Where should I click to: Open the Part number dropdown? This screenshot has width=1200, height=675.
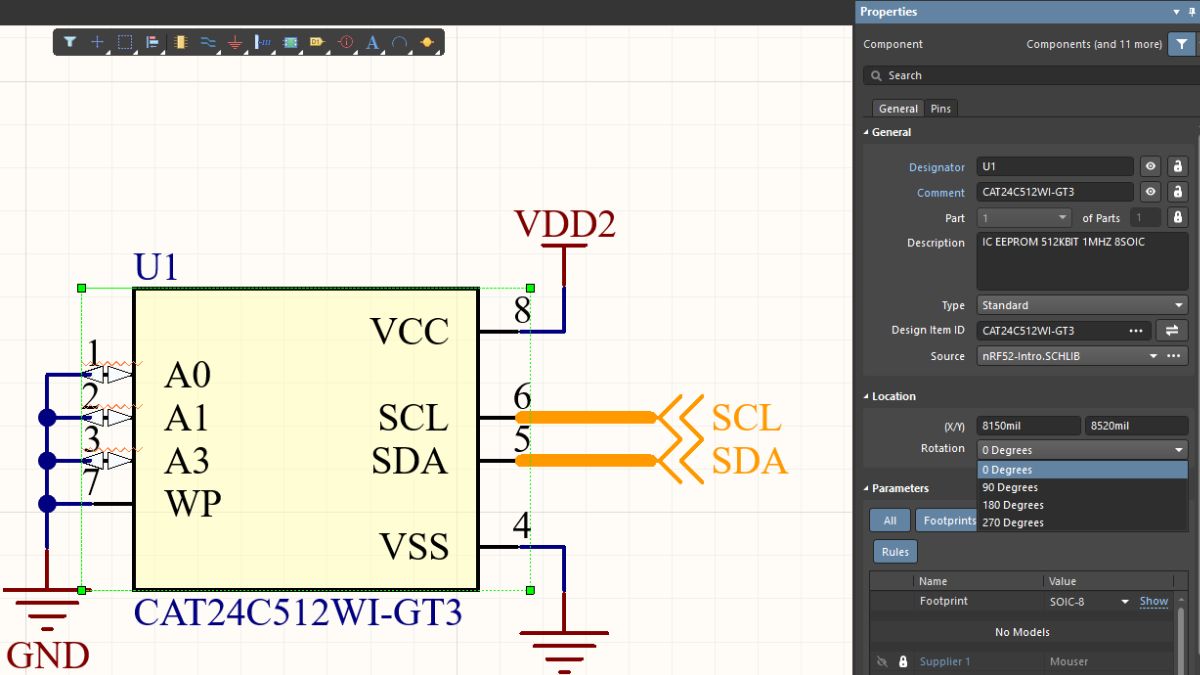click(x=1025, y=217)
